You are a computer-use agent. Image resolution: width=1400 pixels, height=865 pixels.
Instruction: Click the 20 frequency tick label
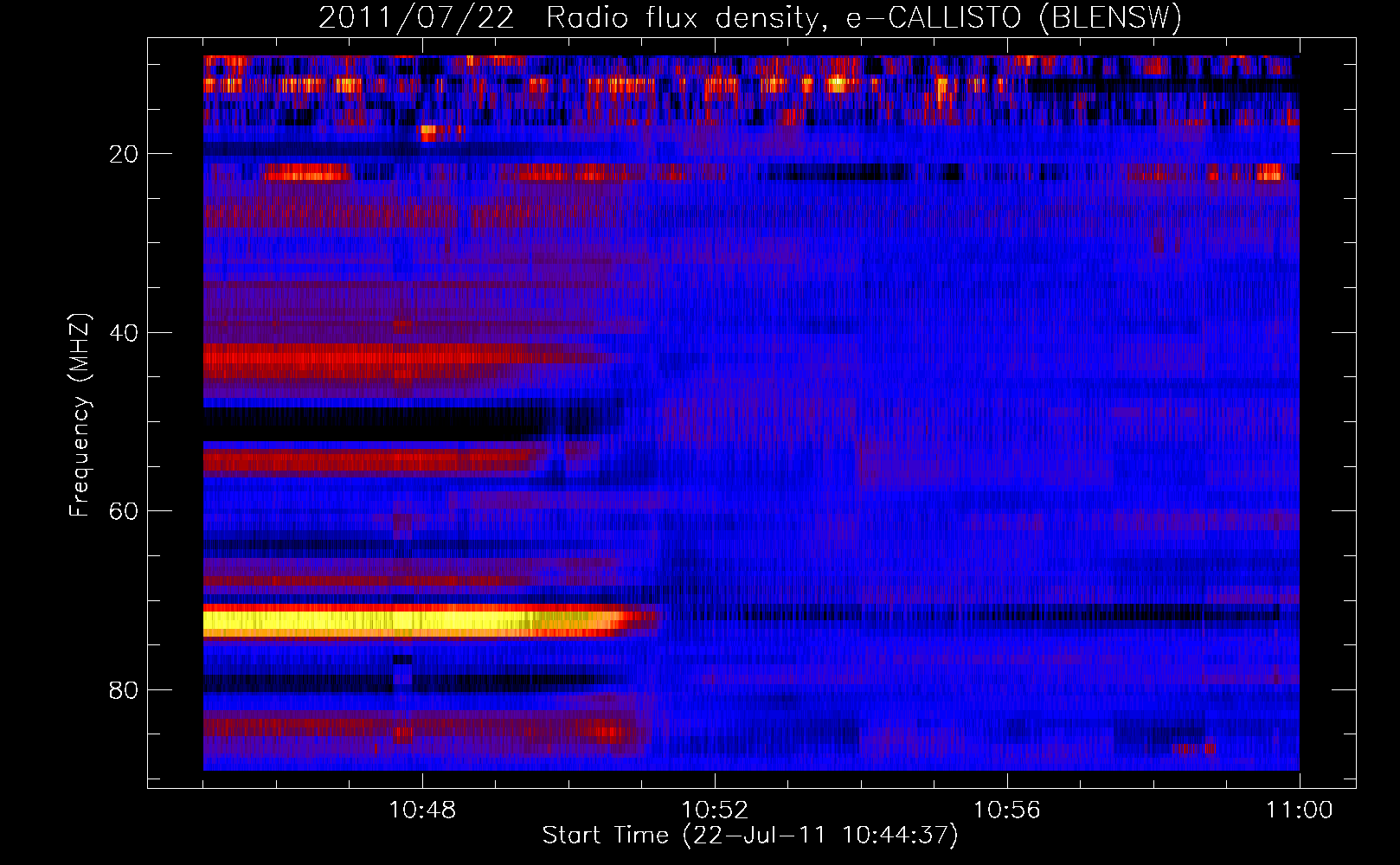click(125, 154)
